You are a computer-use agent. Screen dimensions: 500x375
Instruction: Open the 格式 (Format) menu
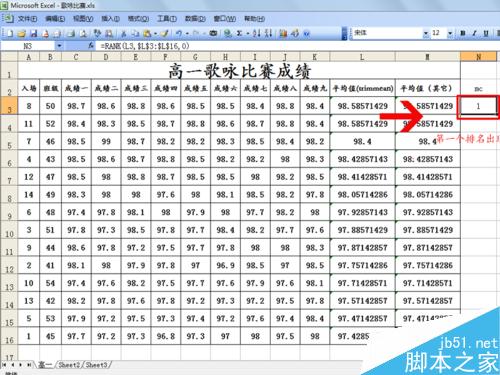138,19
